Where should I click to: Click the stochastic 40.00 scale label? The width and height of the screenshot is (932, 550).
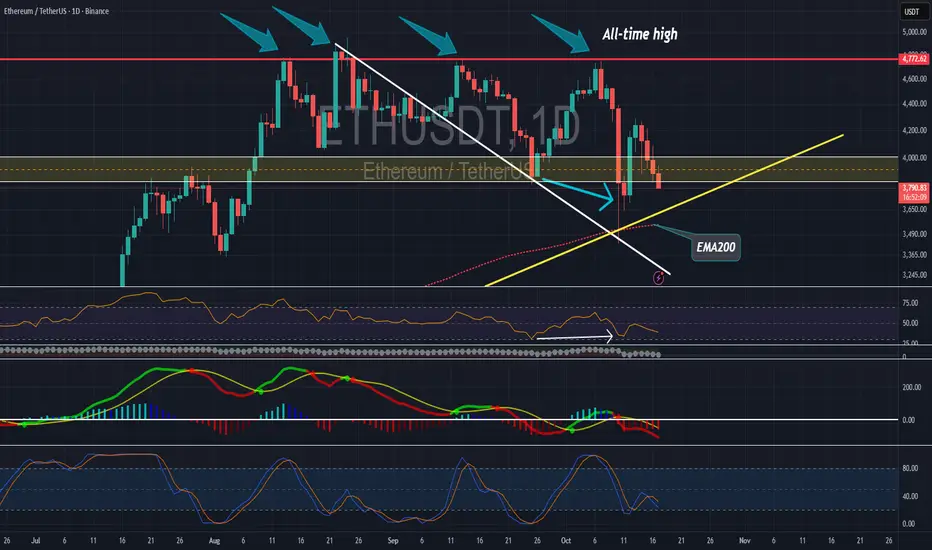pyautogui.click(x=910, y=496)
